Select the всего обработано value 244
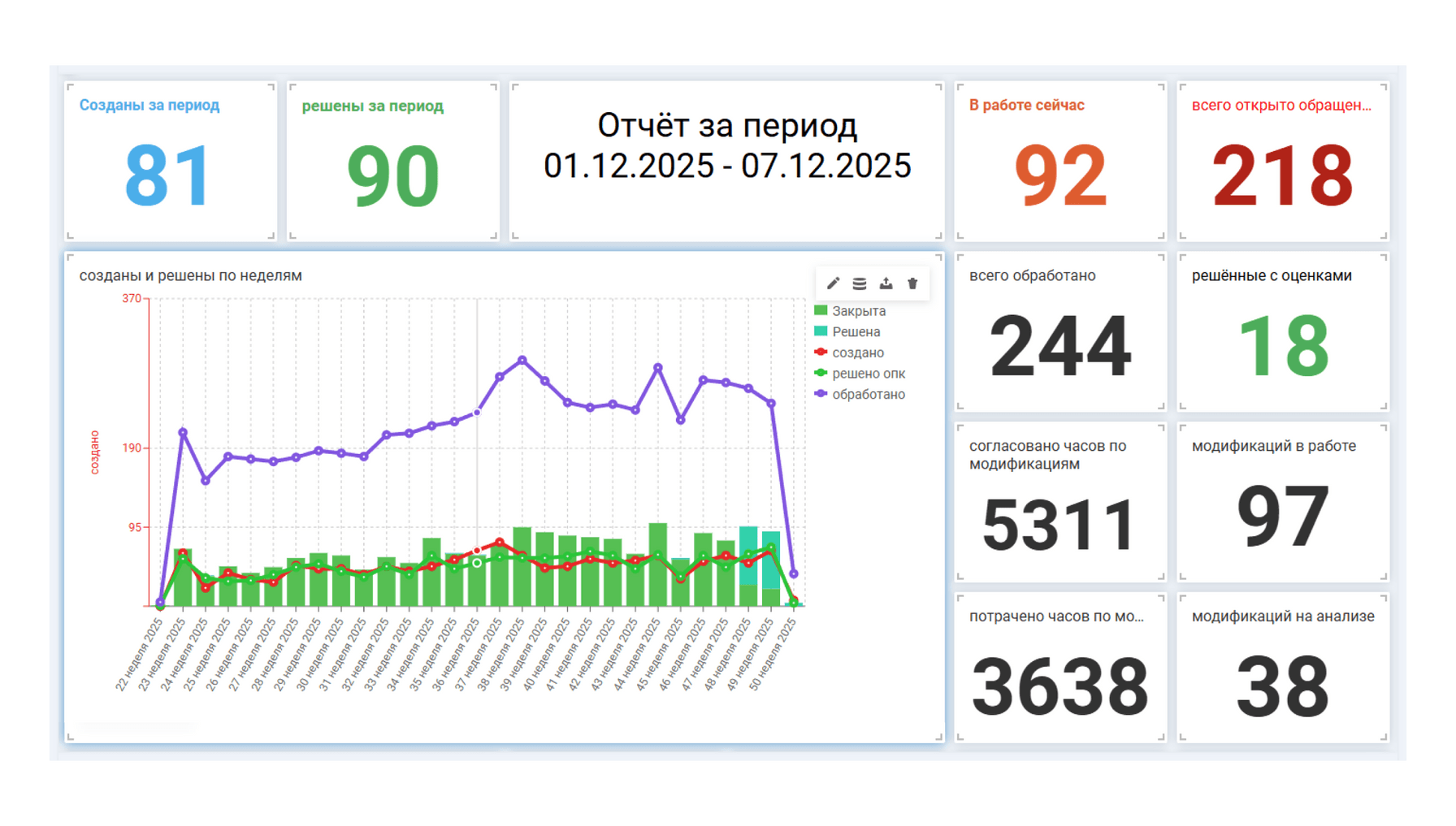Screen dimensions: 1456x826 point(1060,347)
